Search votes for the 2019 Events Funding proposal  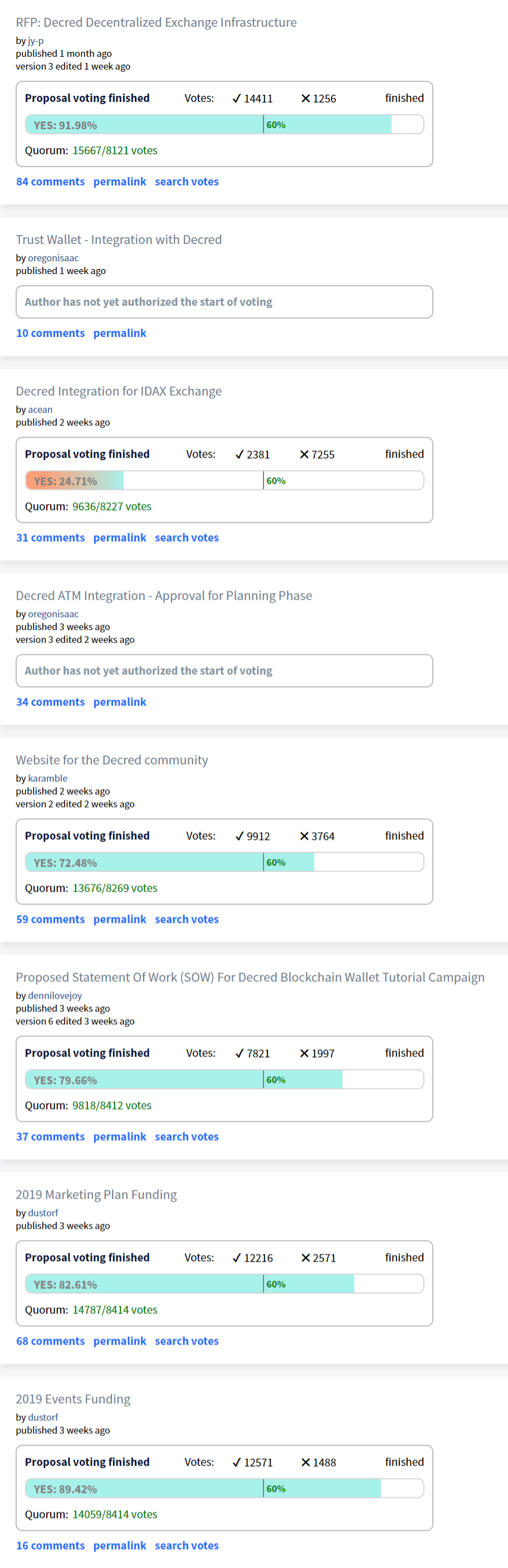(x=187, y=1546)
